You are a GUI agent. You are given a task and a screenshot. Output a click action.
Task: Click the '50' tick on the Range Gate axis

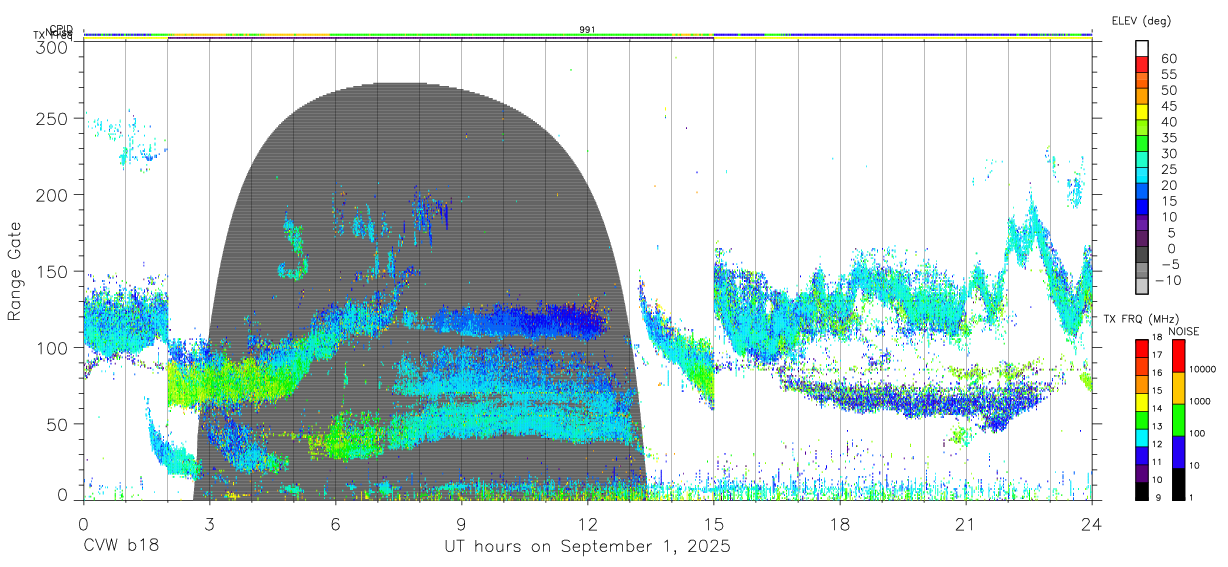point(55,424)
